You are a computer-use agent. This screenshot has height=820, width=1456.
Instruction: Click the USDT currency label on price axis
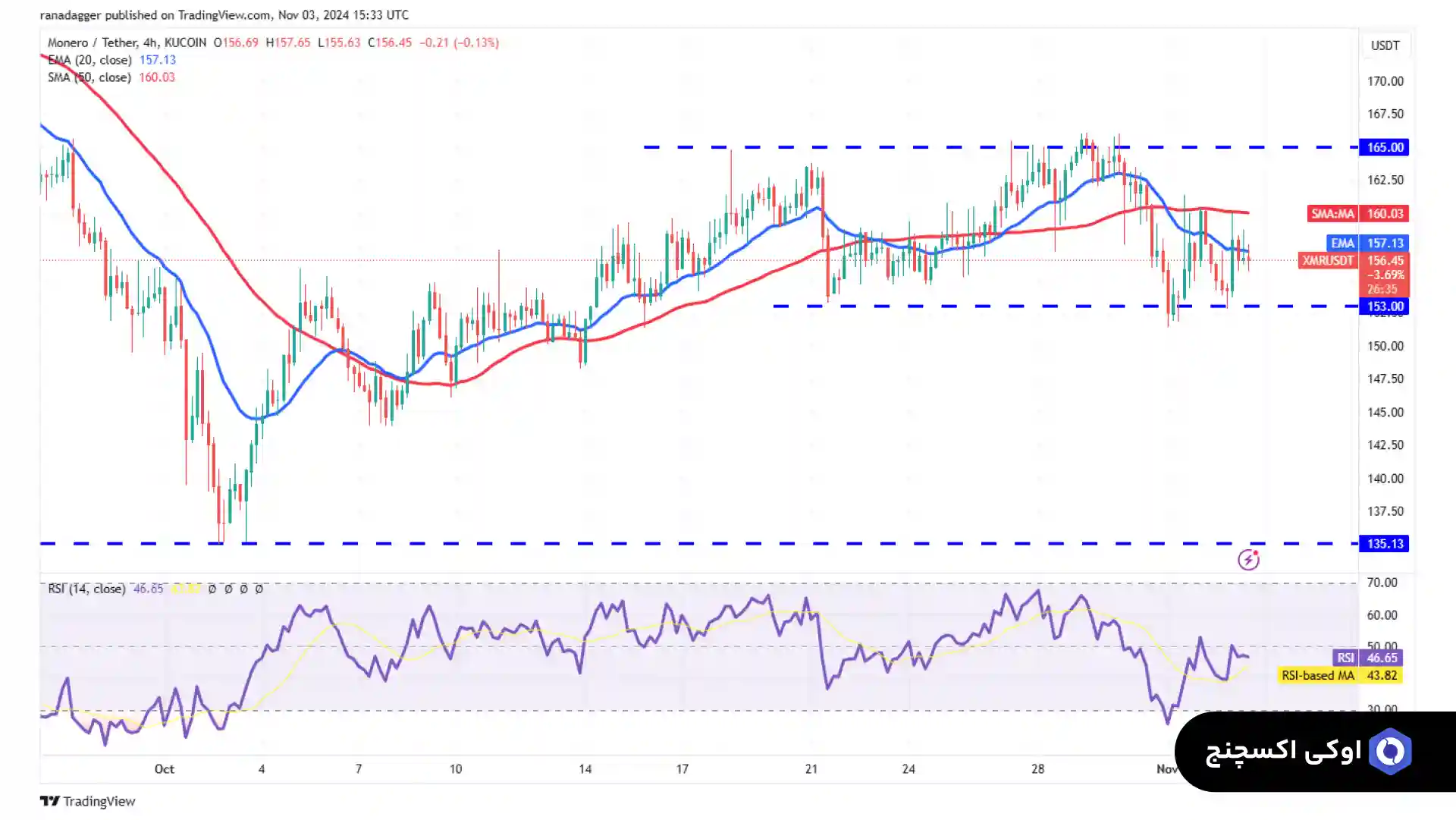coord(1385,46)
